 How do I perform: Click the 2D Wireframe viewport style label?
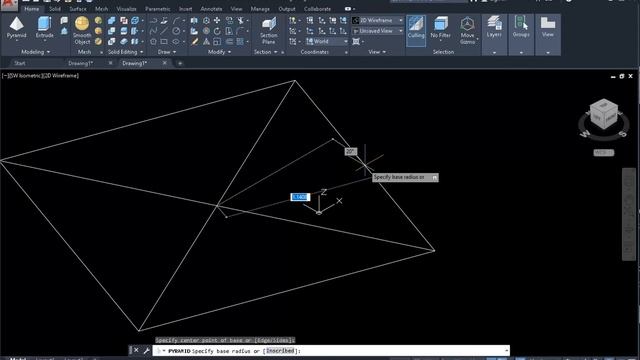coord(60,76)
